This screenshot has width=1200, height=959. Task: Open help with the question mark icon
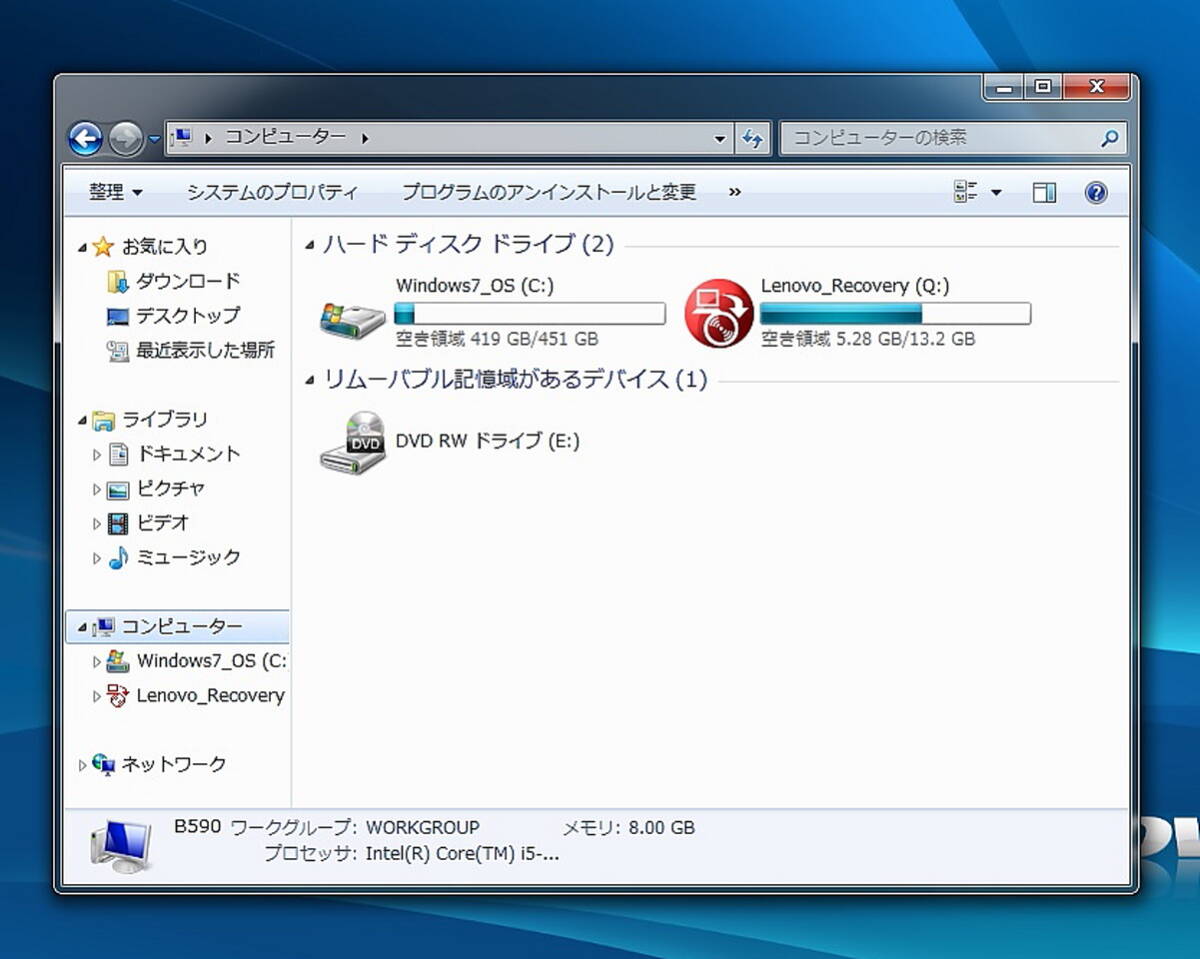point(1096,193)
